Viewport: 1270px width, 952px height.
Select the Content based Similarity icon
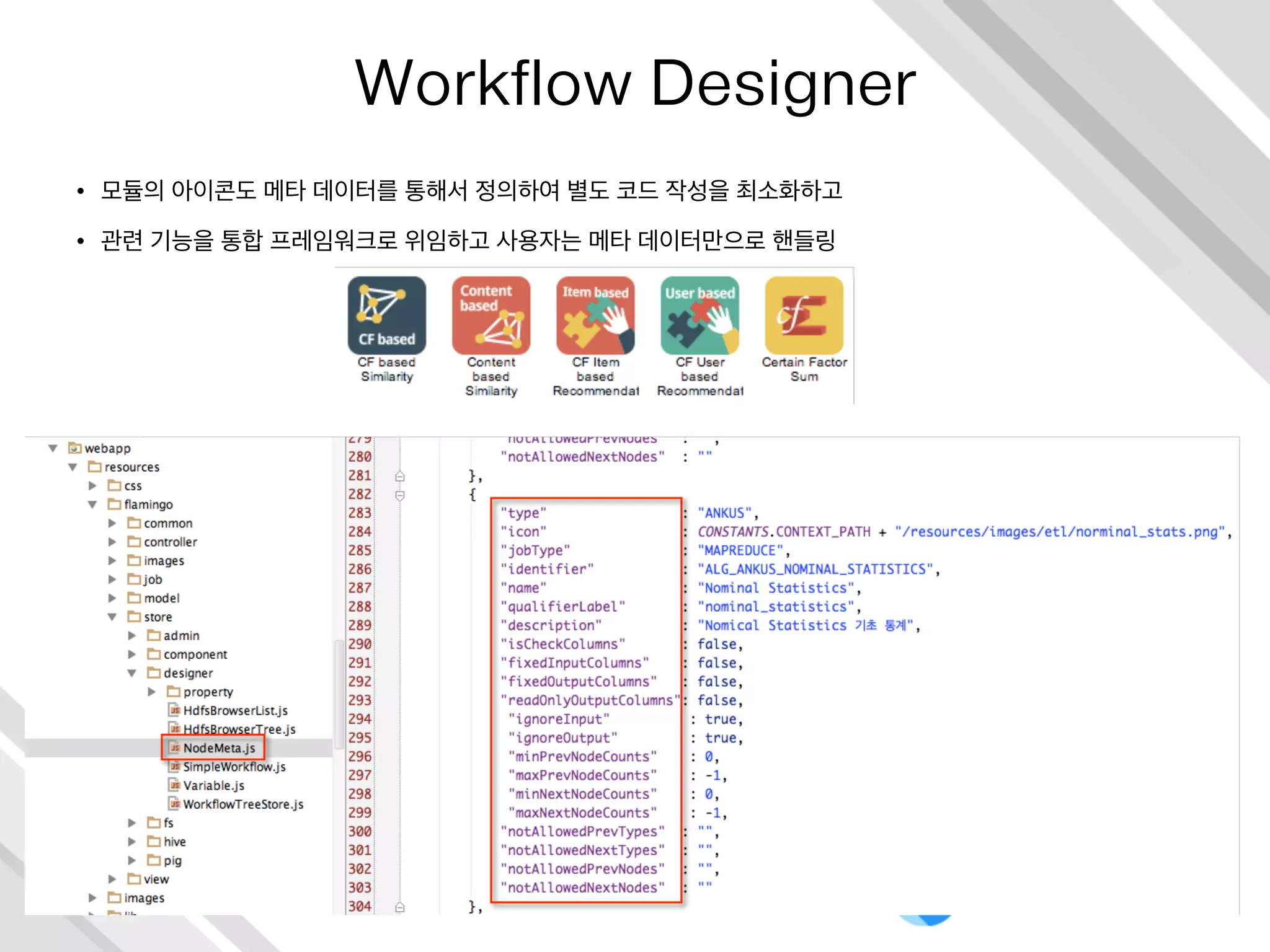(491, 315)
